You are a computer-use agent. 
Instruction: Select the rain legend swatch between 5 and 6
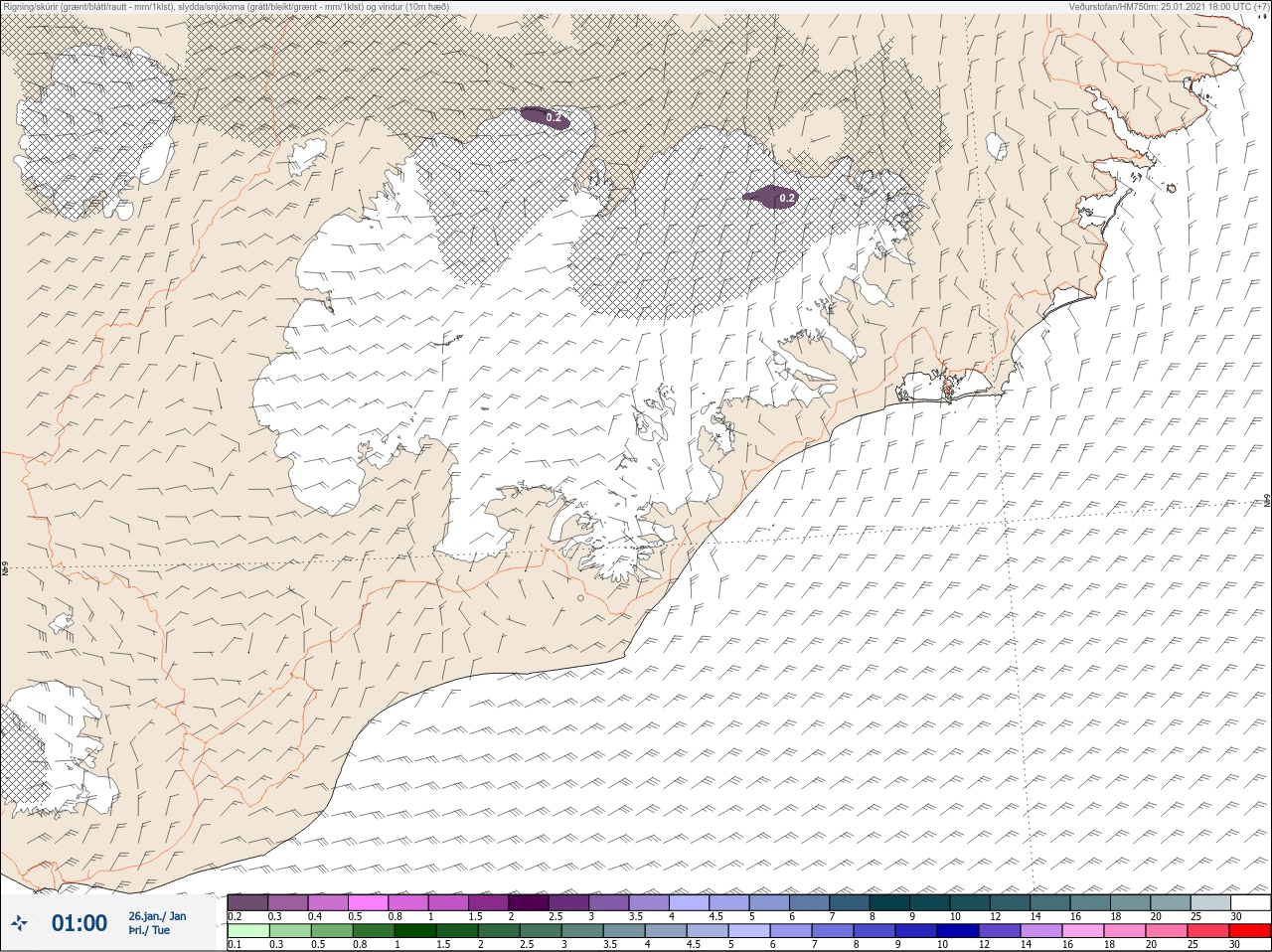pos(750,931)
